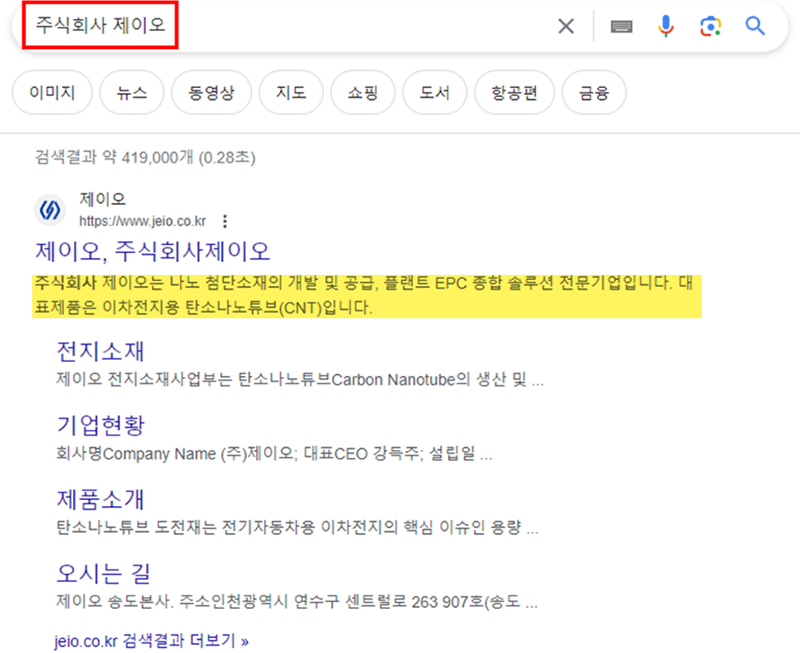The image size is (800, 653).
Task: Submit search with magnifying glass icon
Action: (x=755, y=26)
